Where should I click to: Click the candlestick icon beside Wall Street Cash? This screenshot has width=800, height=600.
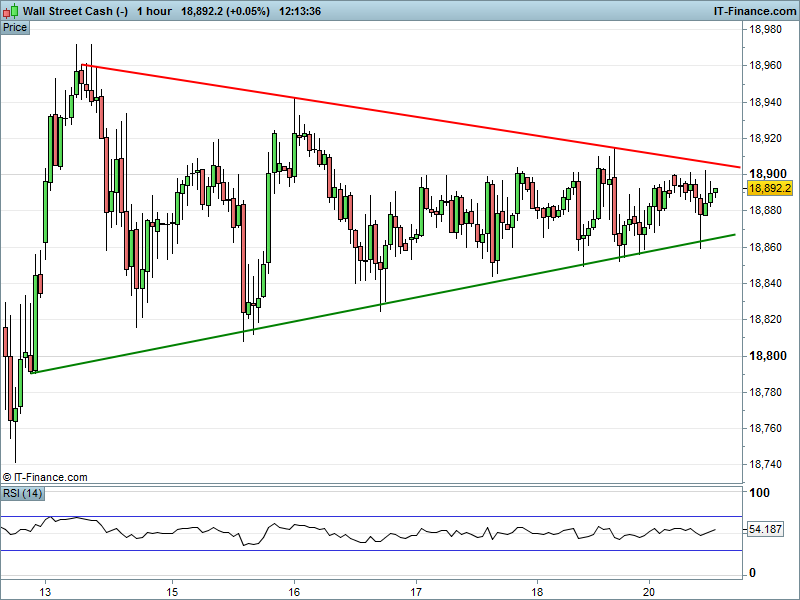point(11,11)
